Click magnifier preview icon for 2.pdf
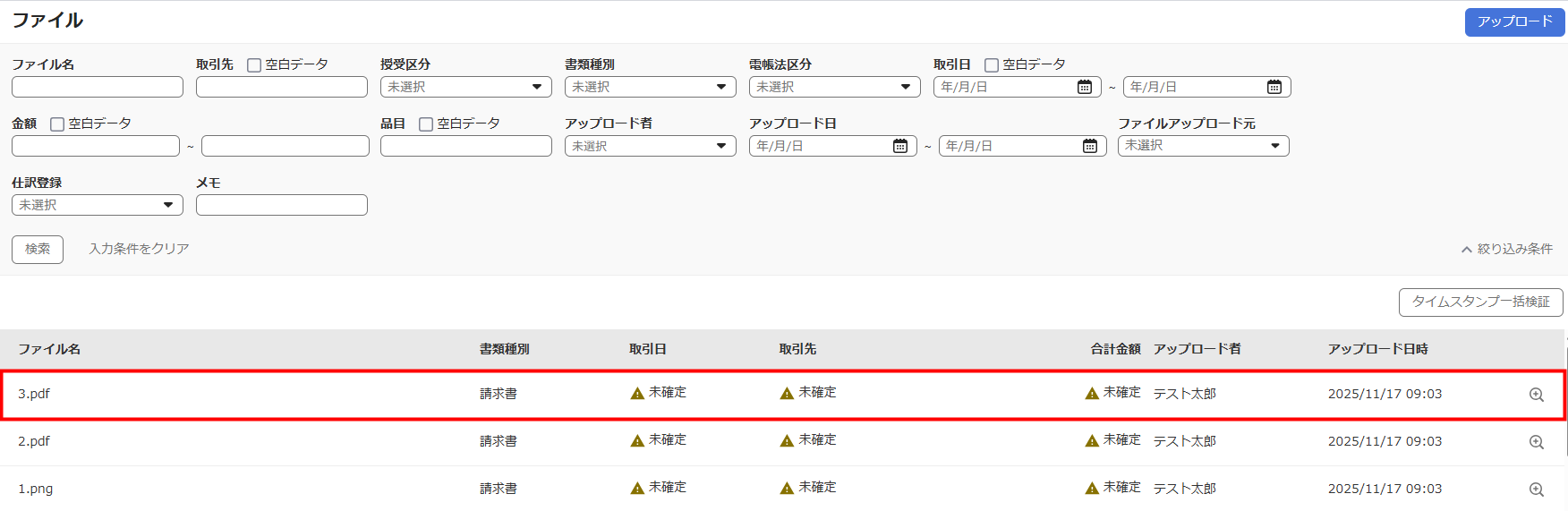Screen dimensions: 1568x511 pyautogui.click(x=1536, y=442)
